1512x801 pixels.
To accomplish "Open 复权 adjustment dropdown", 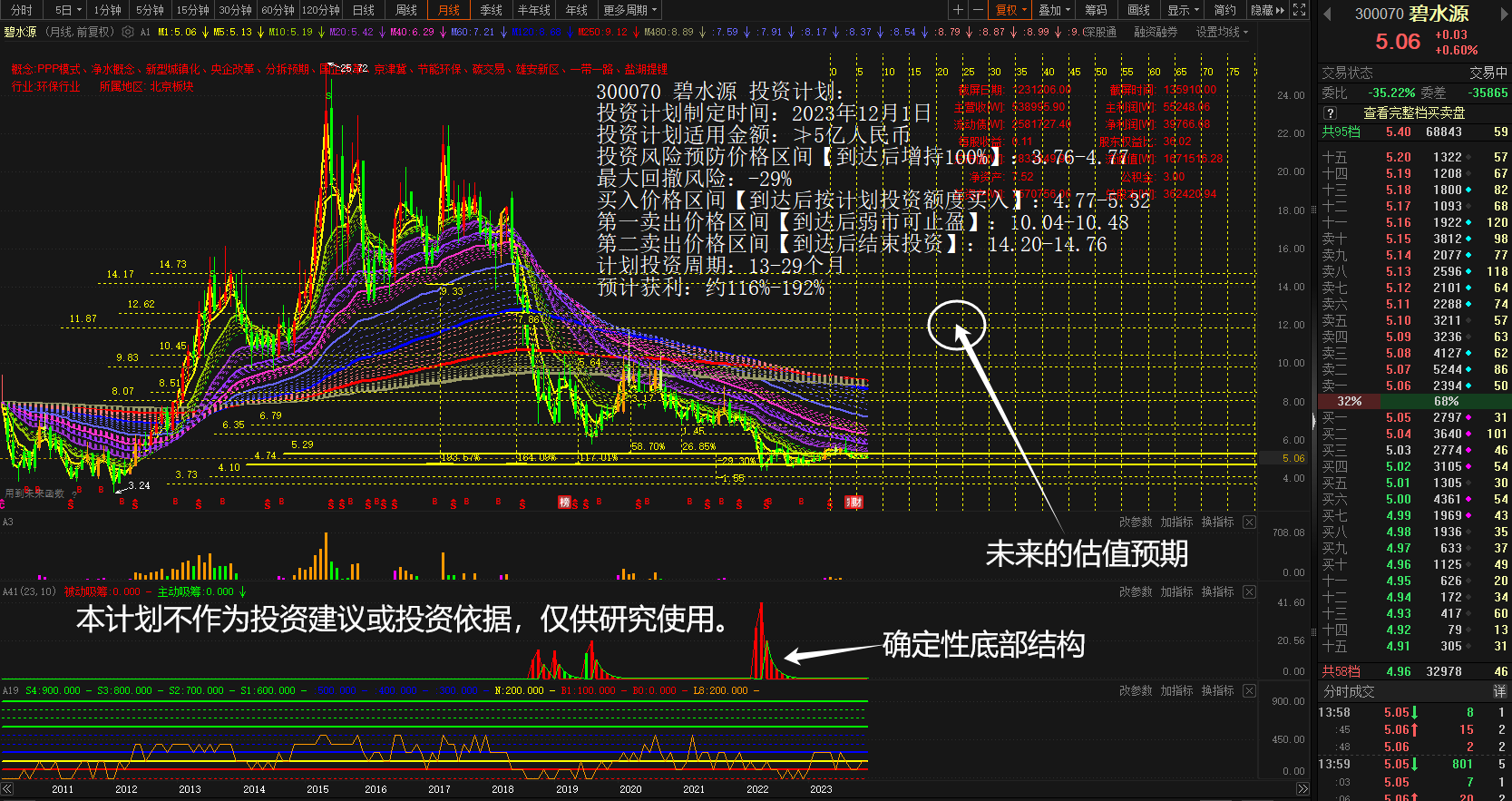I will coord(1010,10).
